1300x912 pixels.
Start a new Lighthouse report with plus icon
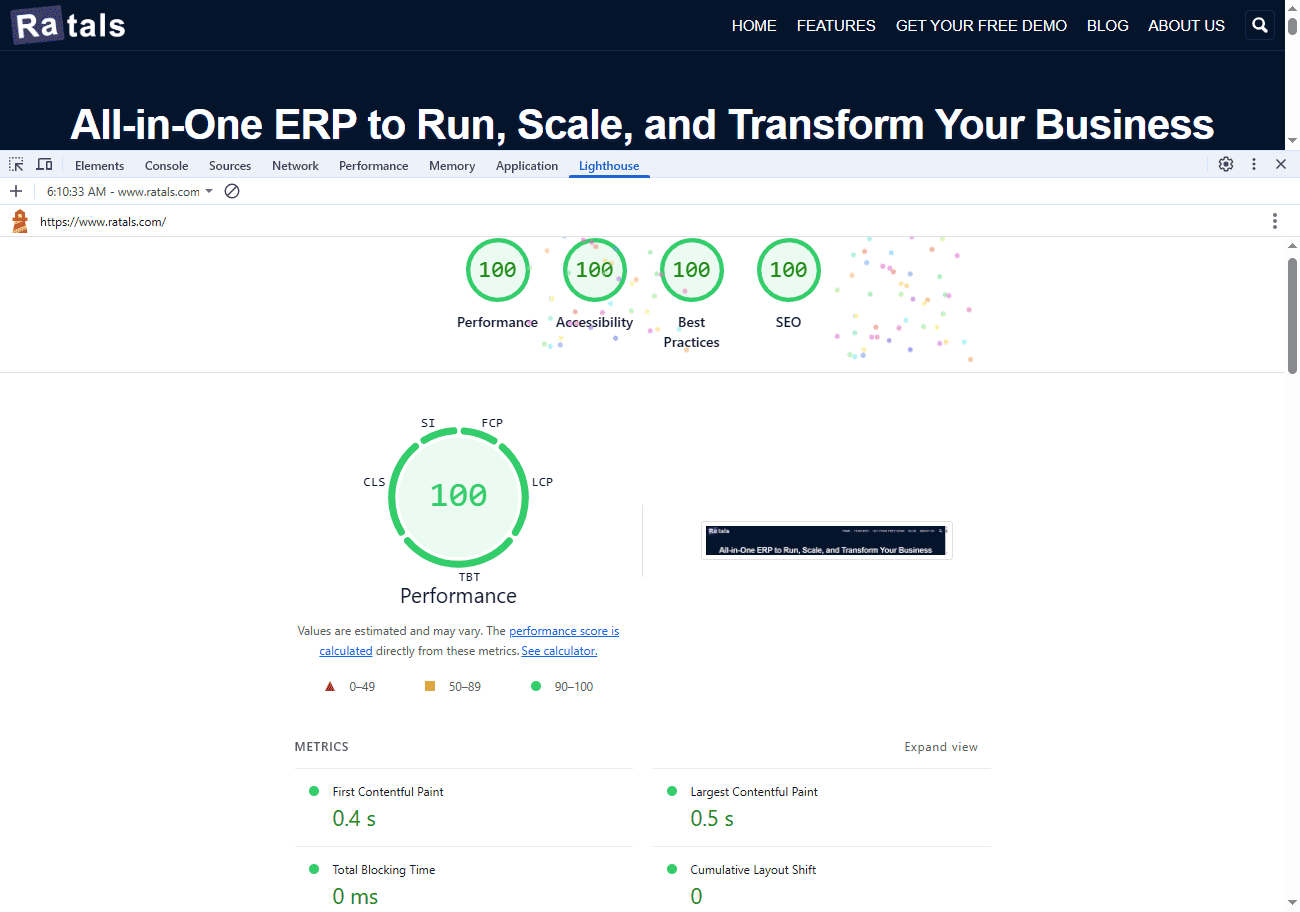(x=16, y=191)
